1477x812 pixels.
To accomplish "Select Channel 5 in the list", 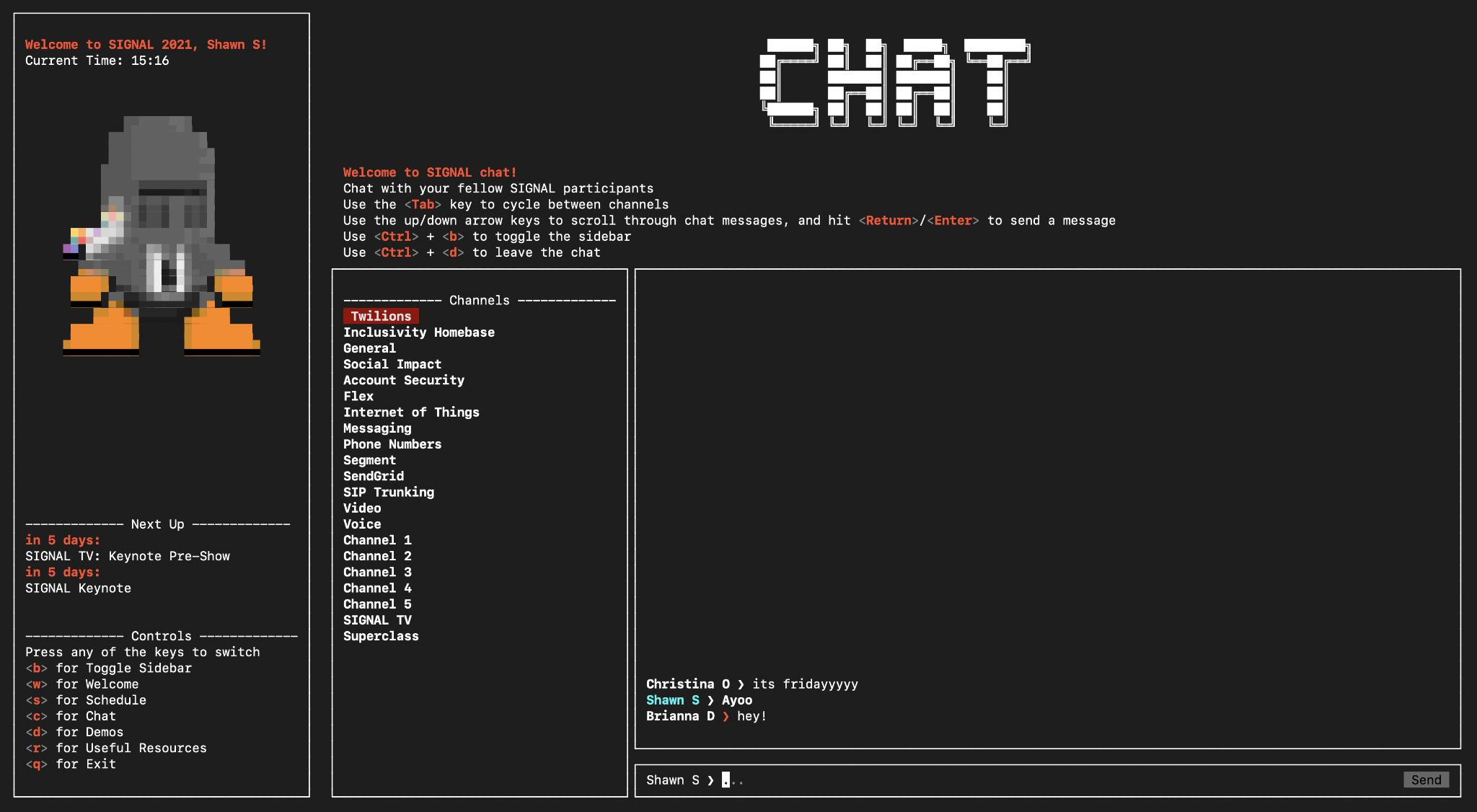I will pyautogui.click(x=377, y=604).
